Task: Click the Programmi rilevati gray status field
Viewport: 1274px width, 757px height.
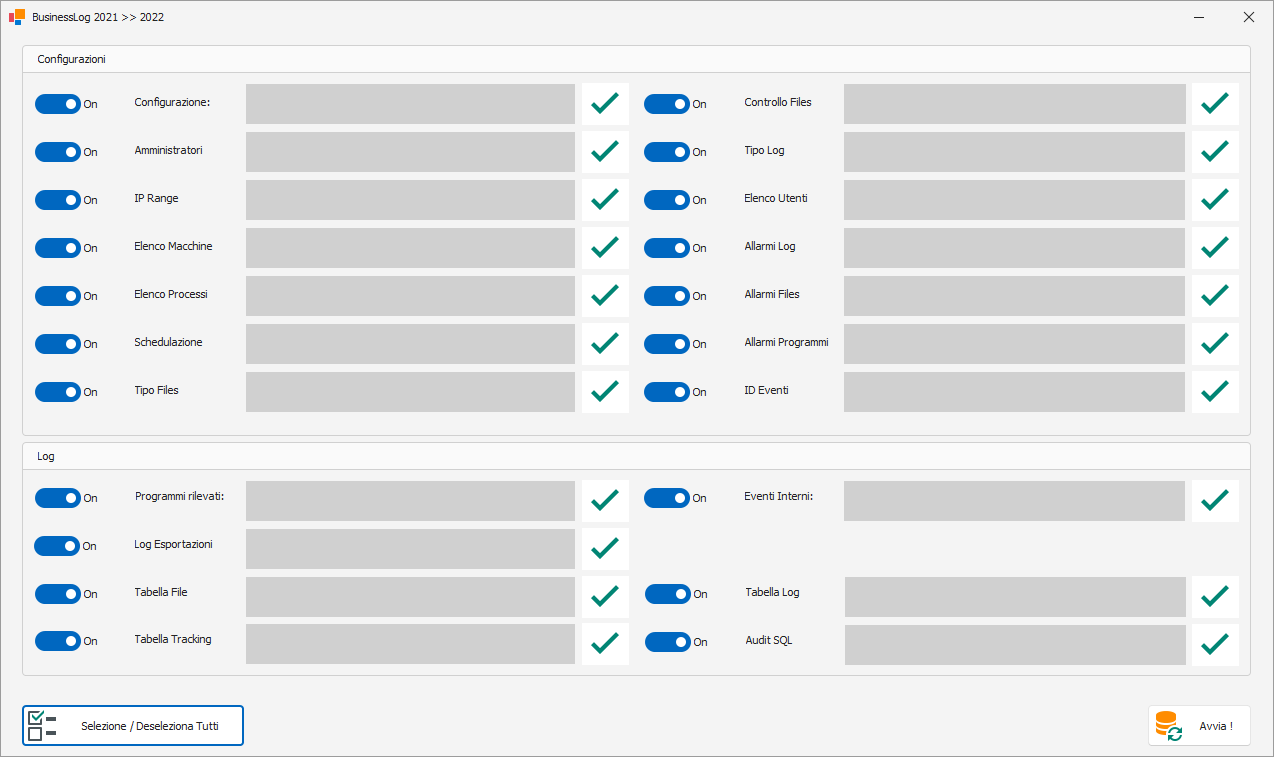Action: click(x=410, y=501)
